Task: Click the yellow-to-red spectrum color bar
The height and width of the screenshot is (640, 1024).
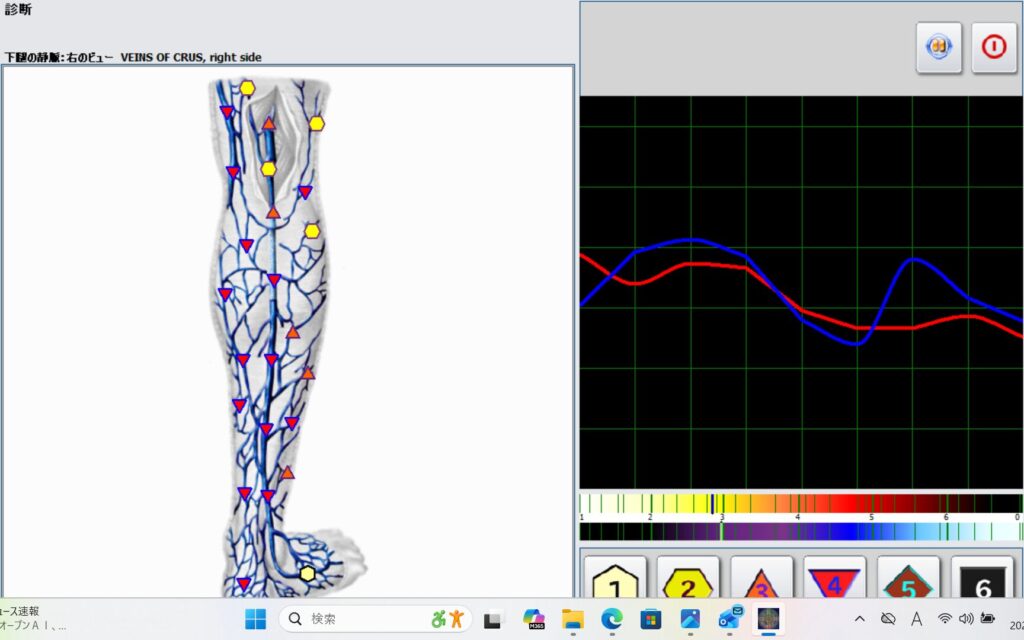Action: [x=800, y=503]
